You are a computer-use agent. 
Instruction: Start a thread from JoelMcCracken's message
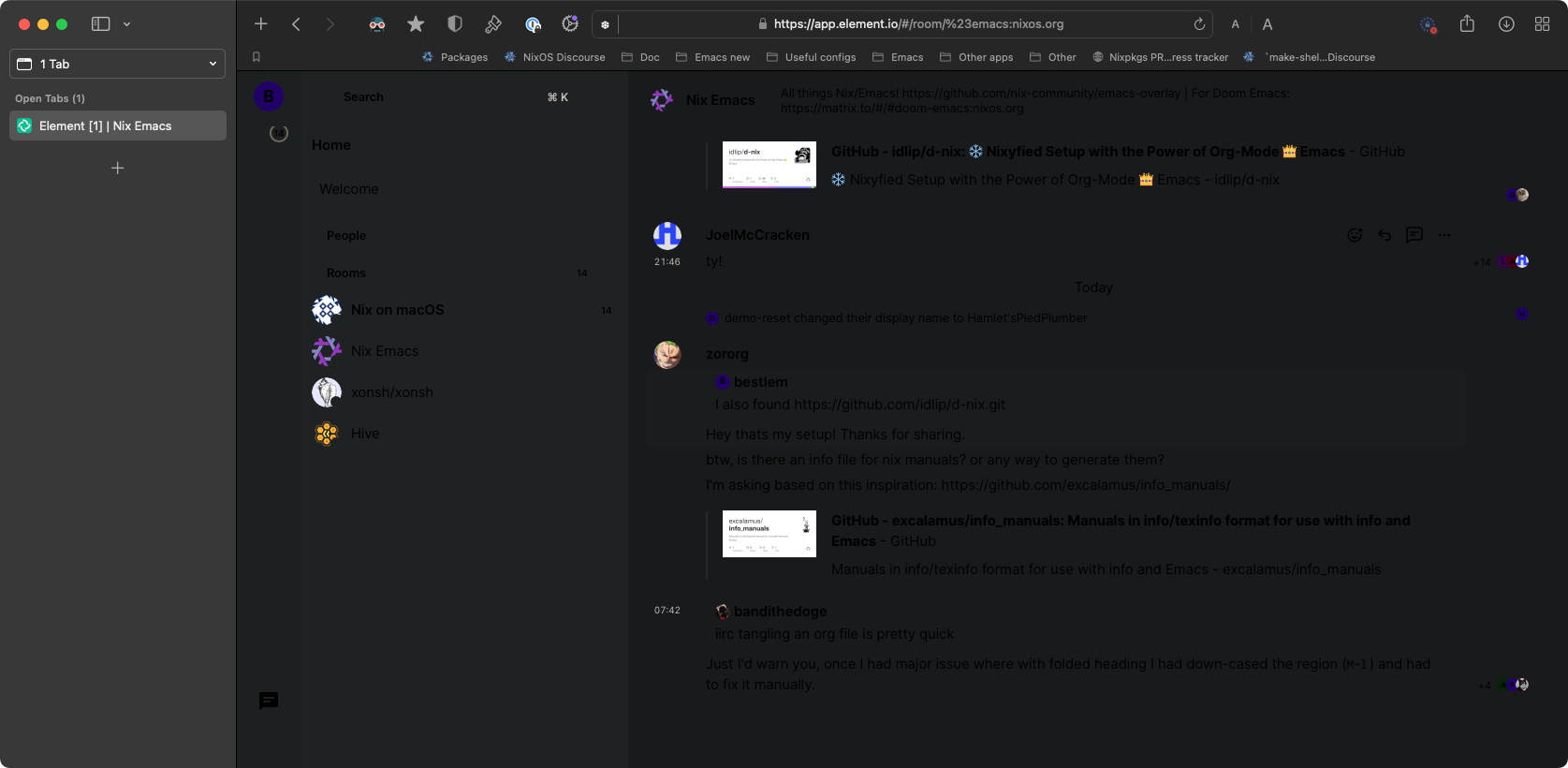click(1414, 235)
